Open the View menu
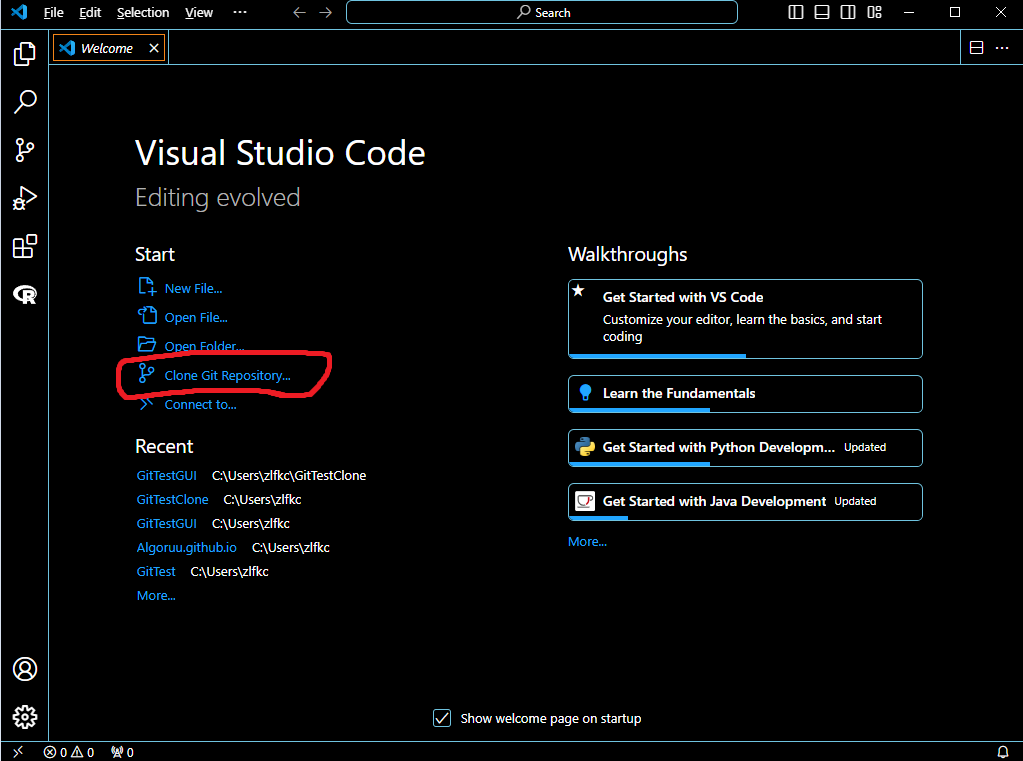Screen dimensions: 1023x761 [x=198, y=12]
